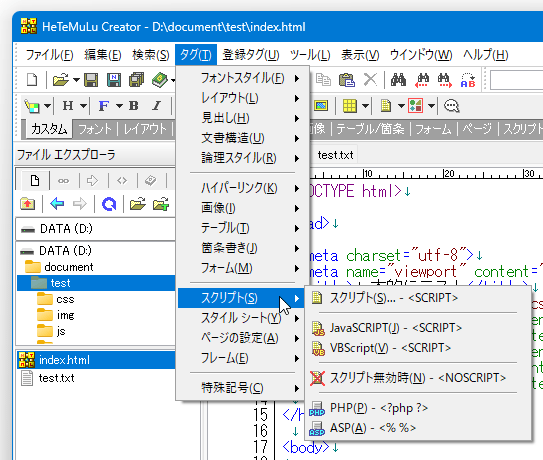Select the img folder in tree

[55, 315]
